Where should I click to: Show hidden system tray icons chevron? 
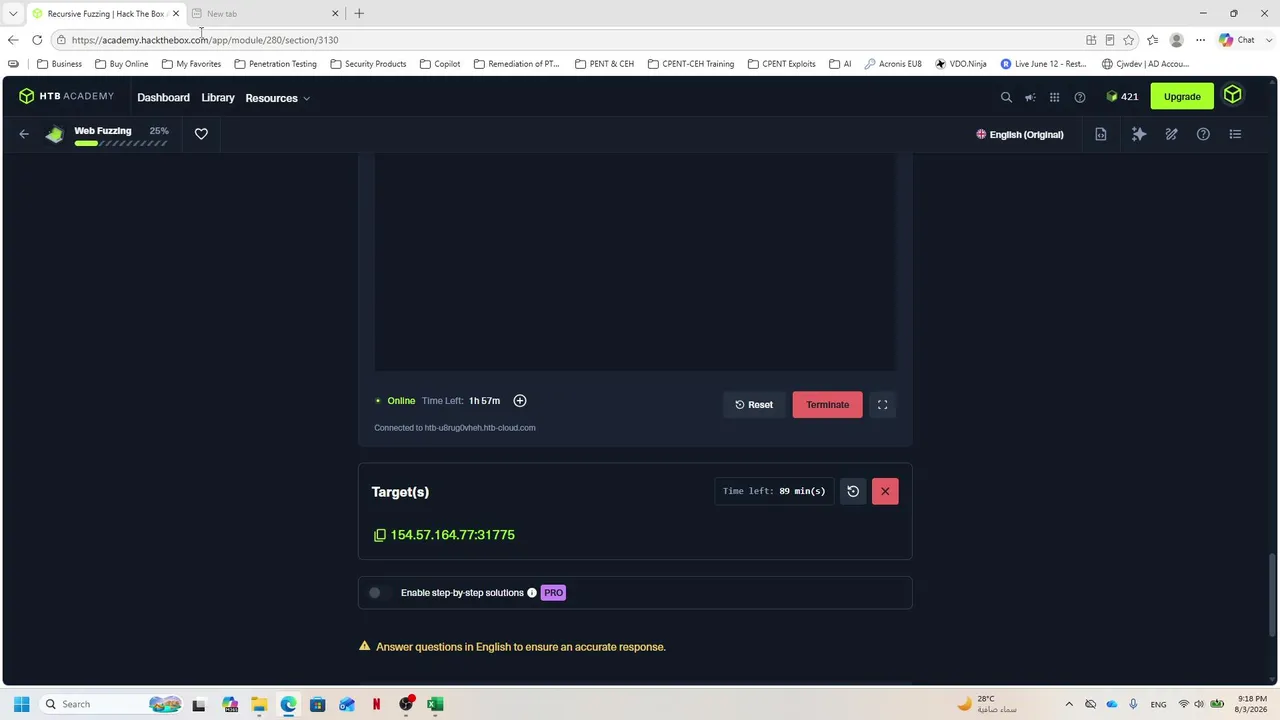(x=1068, y=704)
